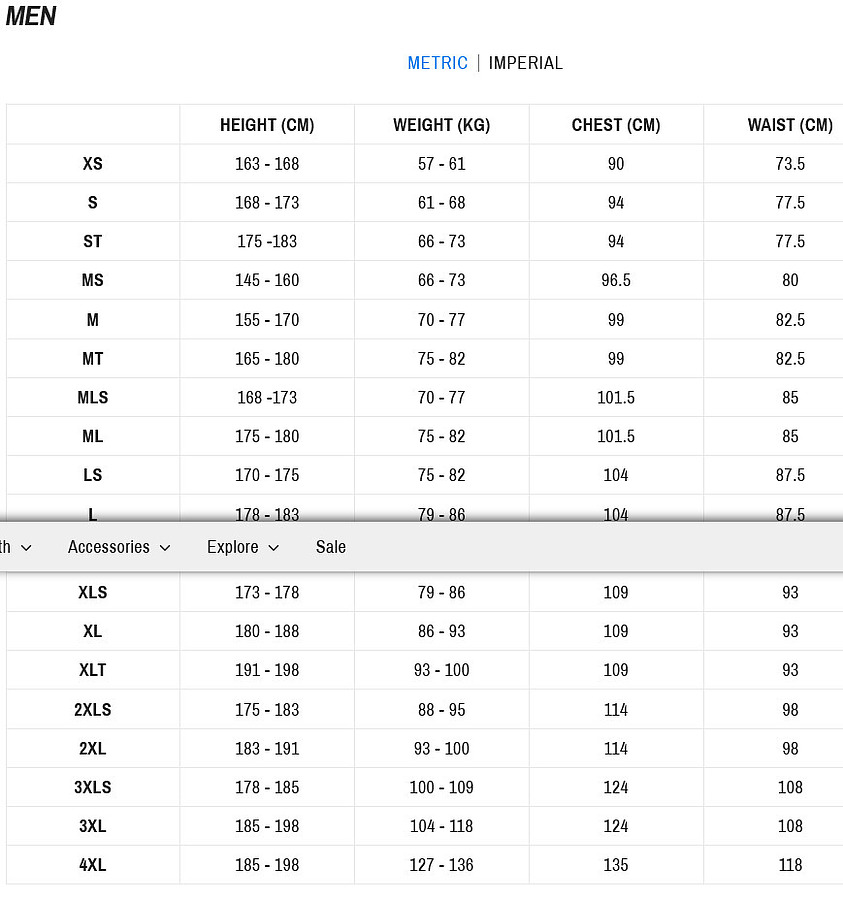
Task: Click the XLT height cell 191 - 198
Action: point(267,670)
